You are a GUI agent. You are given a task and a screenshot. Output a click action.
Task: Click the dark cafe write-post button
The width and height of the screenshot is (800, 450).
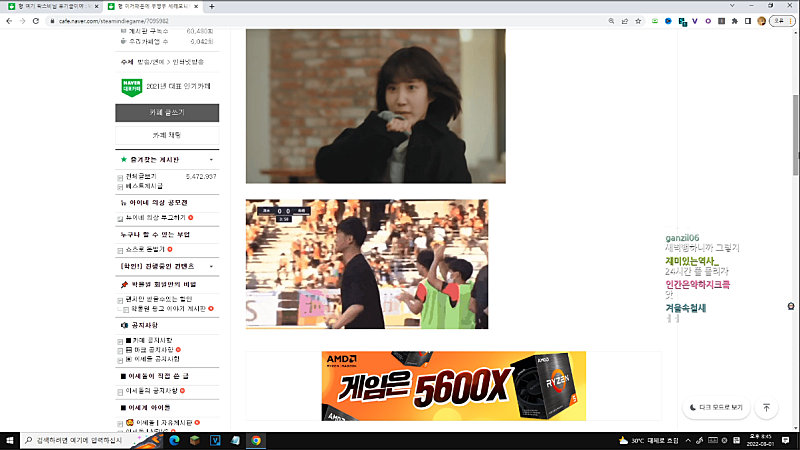coord(167,113)
